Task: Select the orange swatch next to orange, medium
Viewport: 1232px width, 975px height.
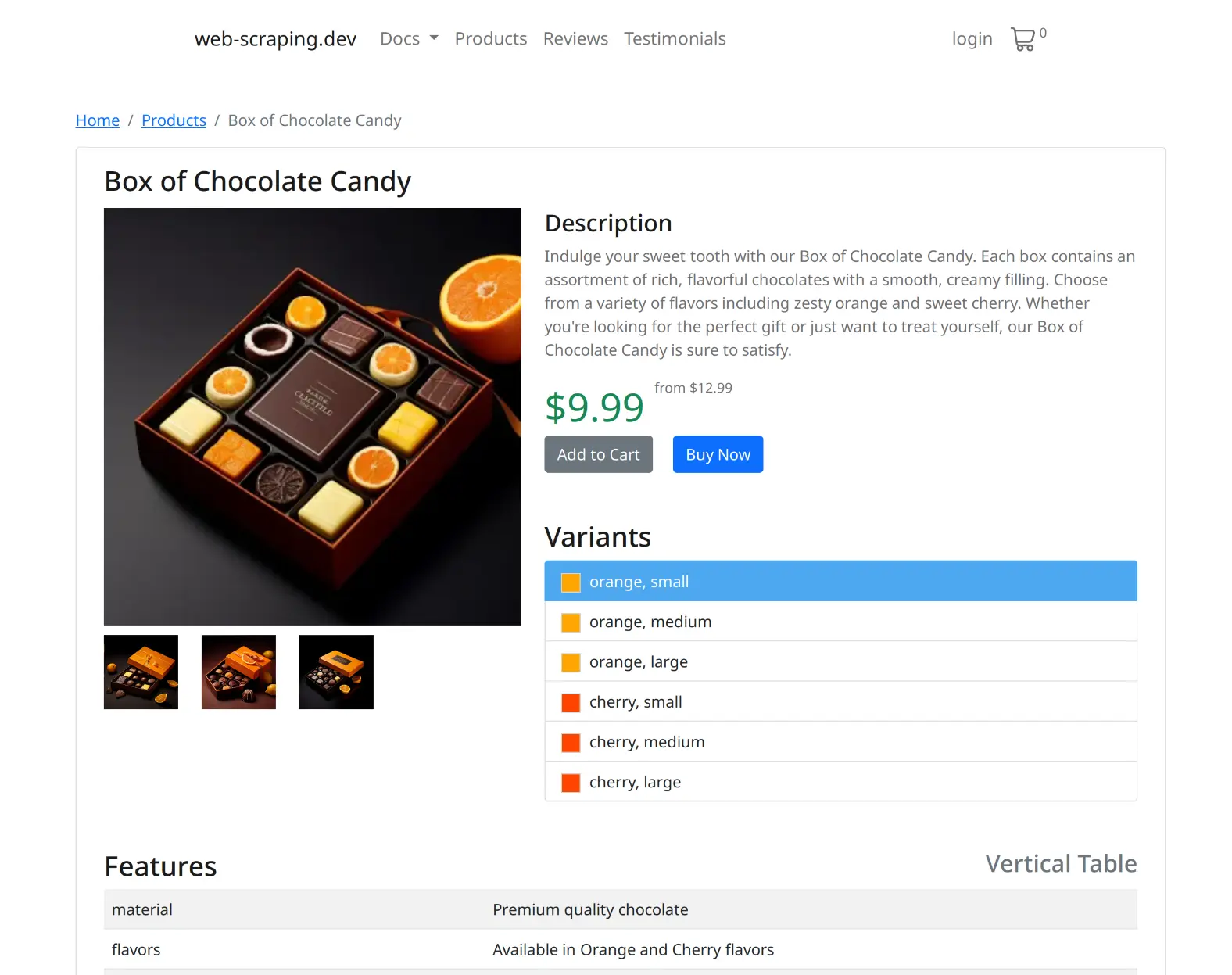Action: click(x=570, y=622)
